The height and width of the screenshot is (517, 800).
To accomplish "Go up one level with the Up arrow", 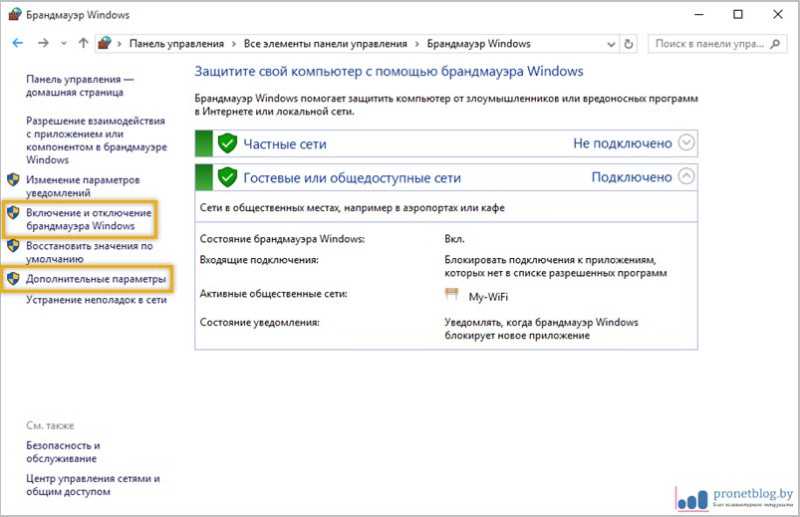I will pos(84,43).
